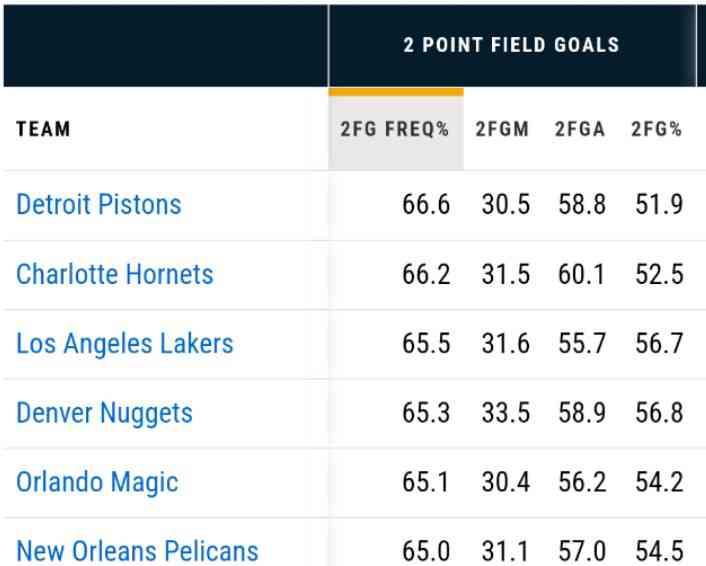Select Detroit Pistons 2FG% value 51.9

(x=659, y=205)
